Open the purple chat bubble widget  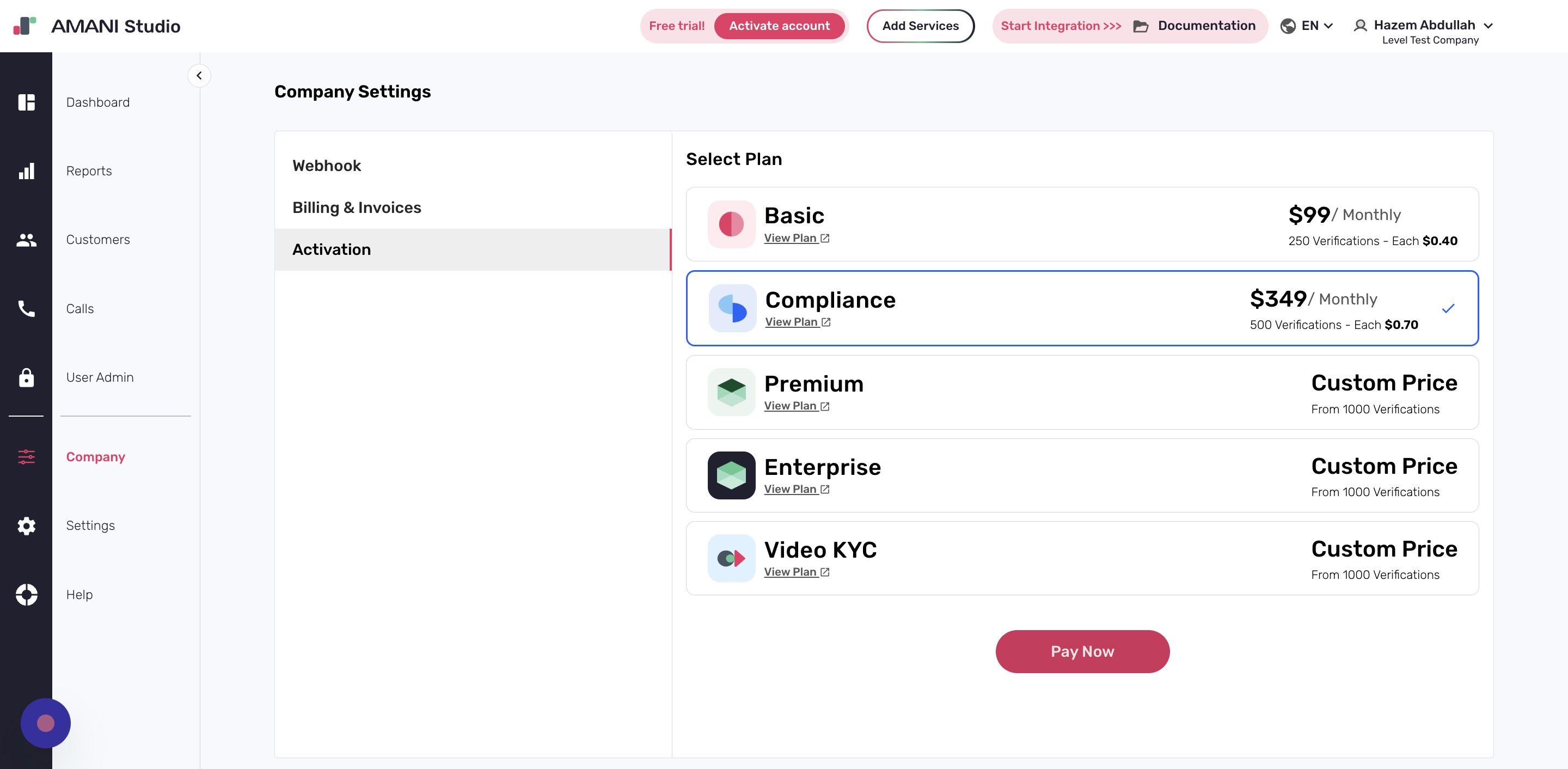coord(46,723)
